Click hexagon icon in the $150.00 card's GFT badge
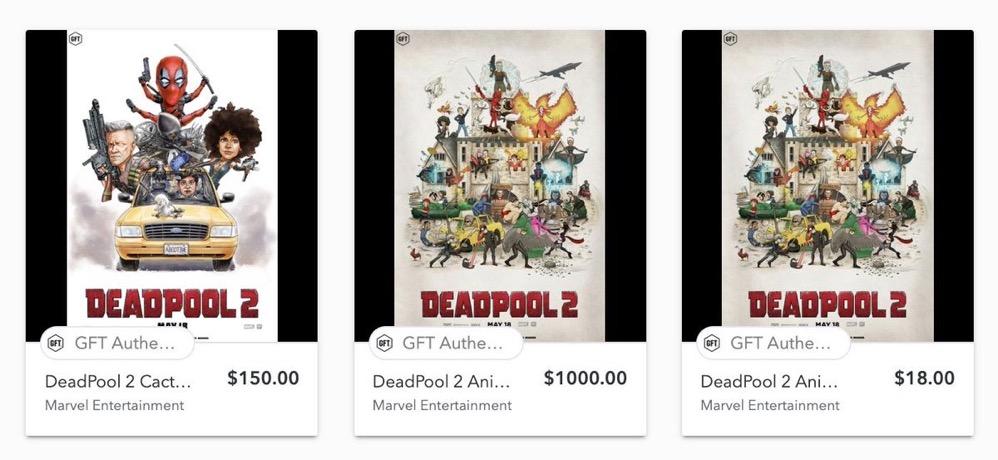 (x=57, y=343)
